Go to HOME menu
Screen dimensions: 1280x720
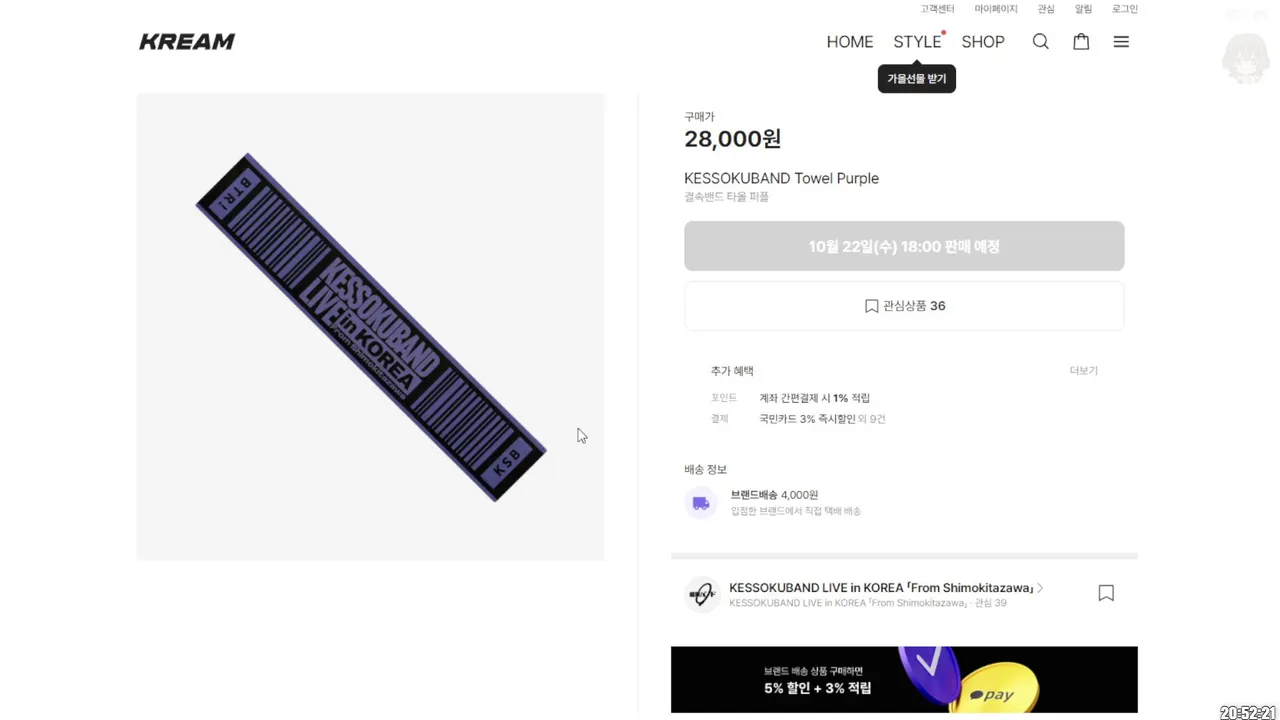(x=850, y=42)
